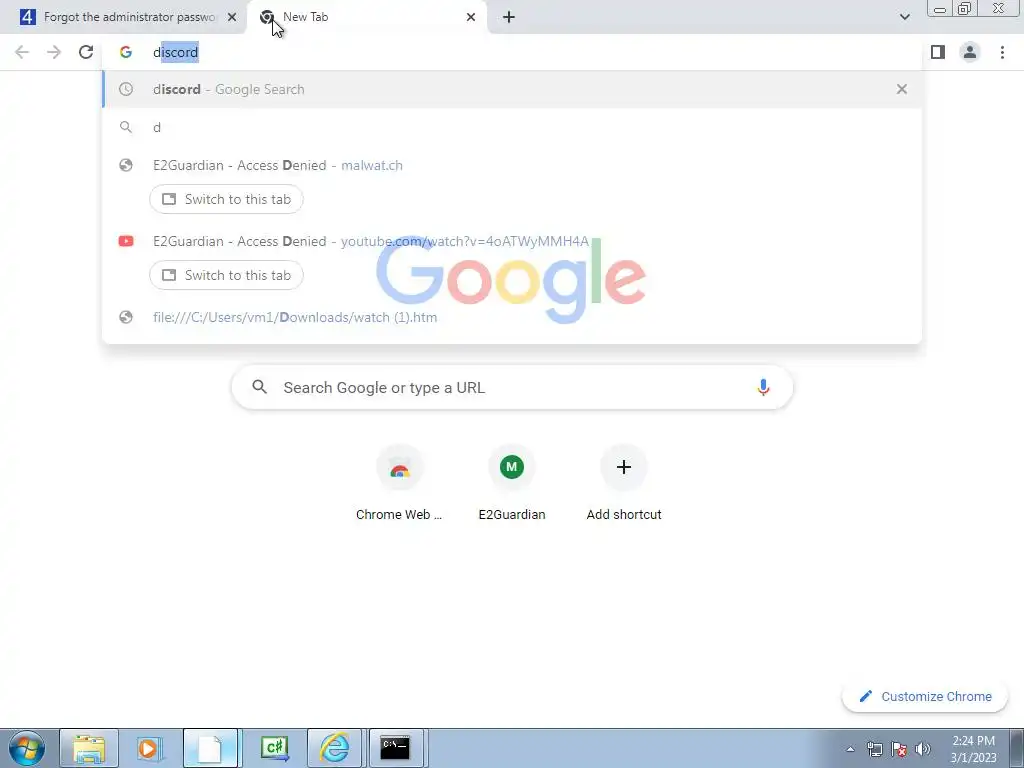1024x768 pixels.
Task: Open the profile avatar menu
Action: (970, 52)
